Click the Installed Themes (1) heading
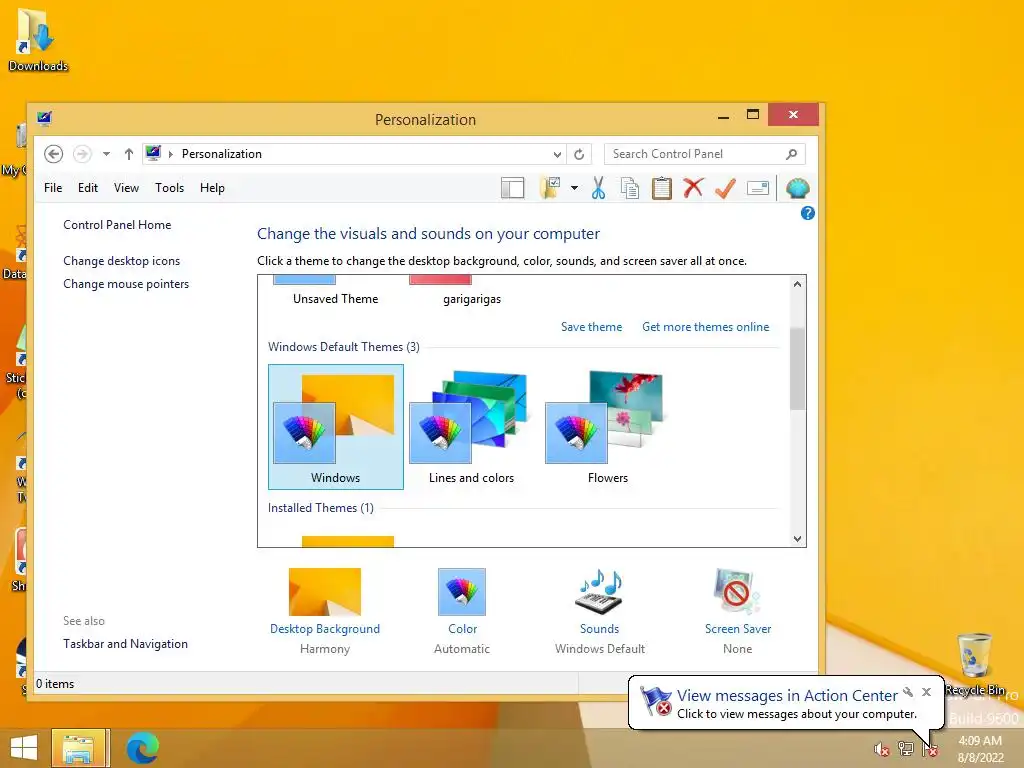1024x768 pixels. 321,508
